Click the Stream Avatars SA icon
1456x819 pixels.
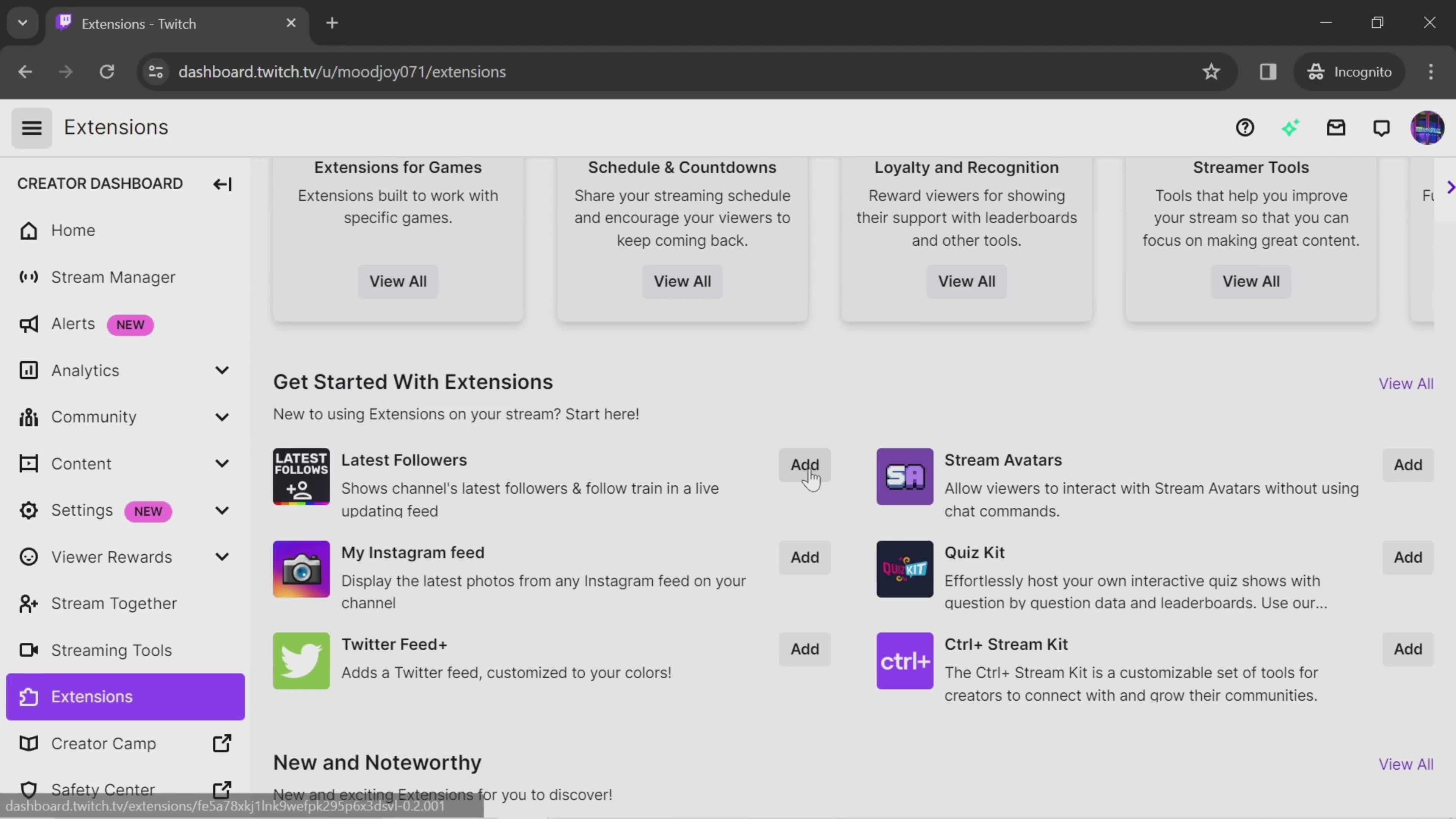[x=905, y=477]
